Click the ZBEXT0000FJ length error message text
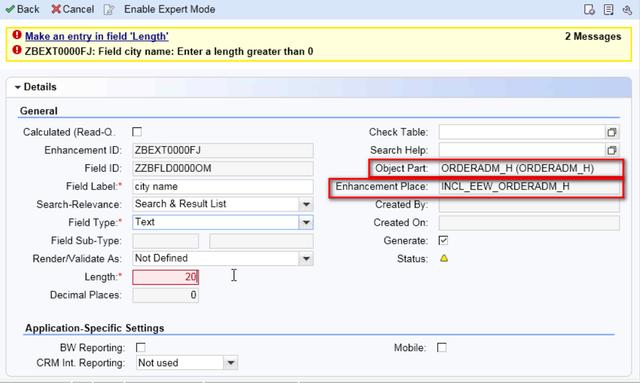Viewport: 640px width, 383px height. [x=169, y=51]
